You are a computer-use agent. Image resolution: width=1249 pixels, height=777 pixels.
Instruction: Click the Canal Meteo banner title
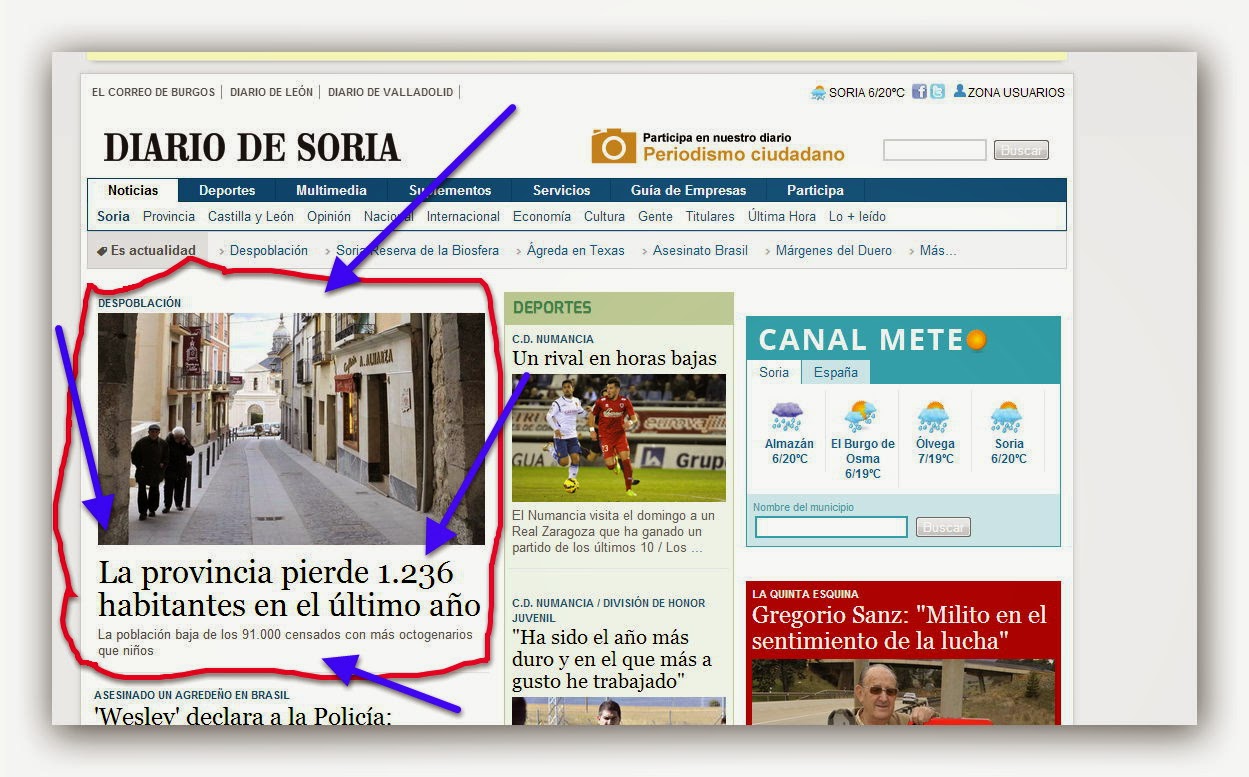tap(873, 340)
